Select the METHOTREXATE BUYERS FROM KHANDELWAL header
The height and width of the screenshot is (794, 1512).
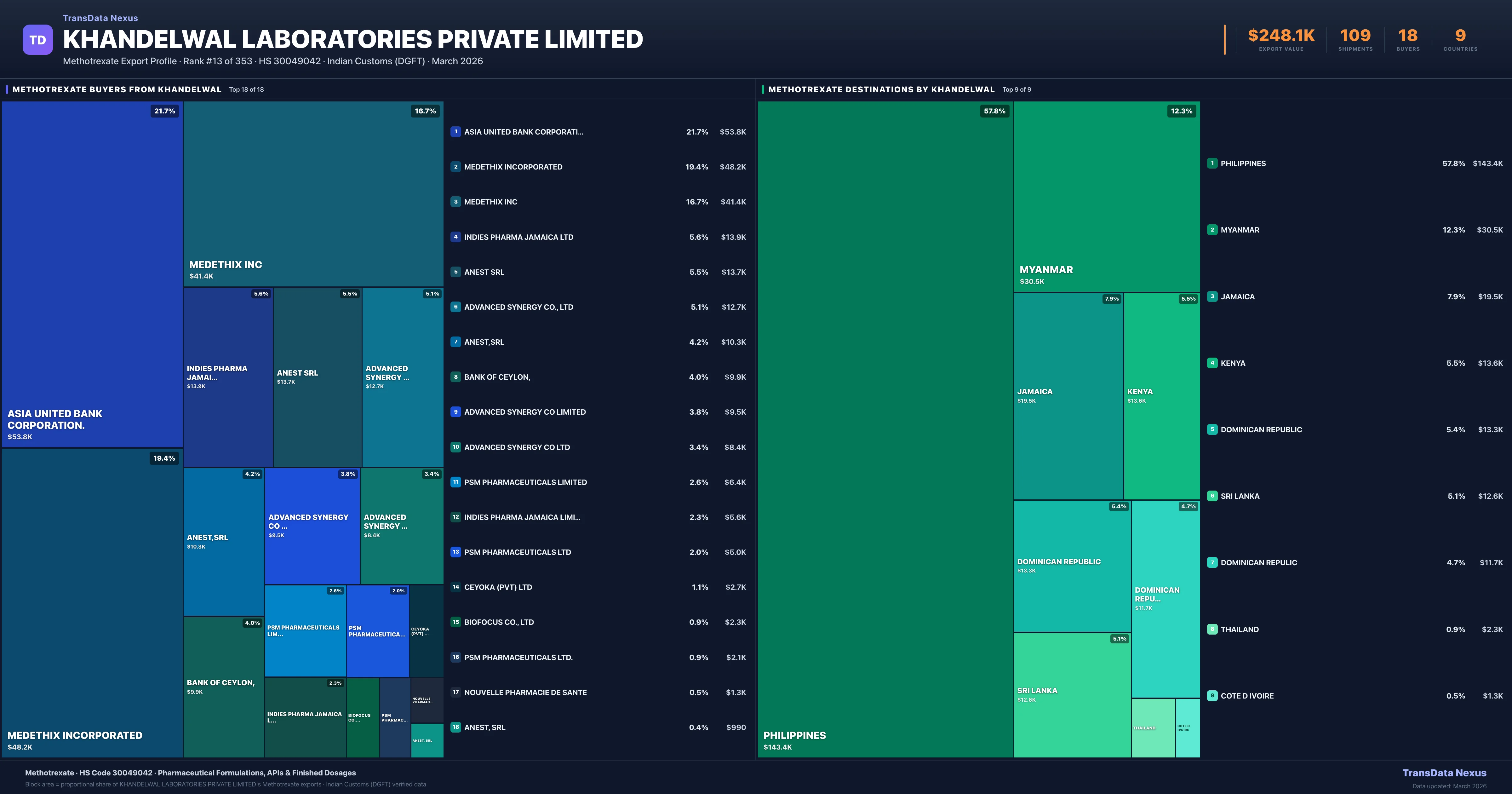(117, 89)
